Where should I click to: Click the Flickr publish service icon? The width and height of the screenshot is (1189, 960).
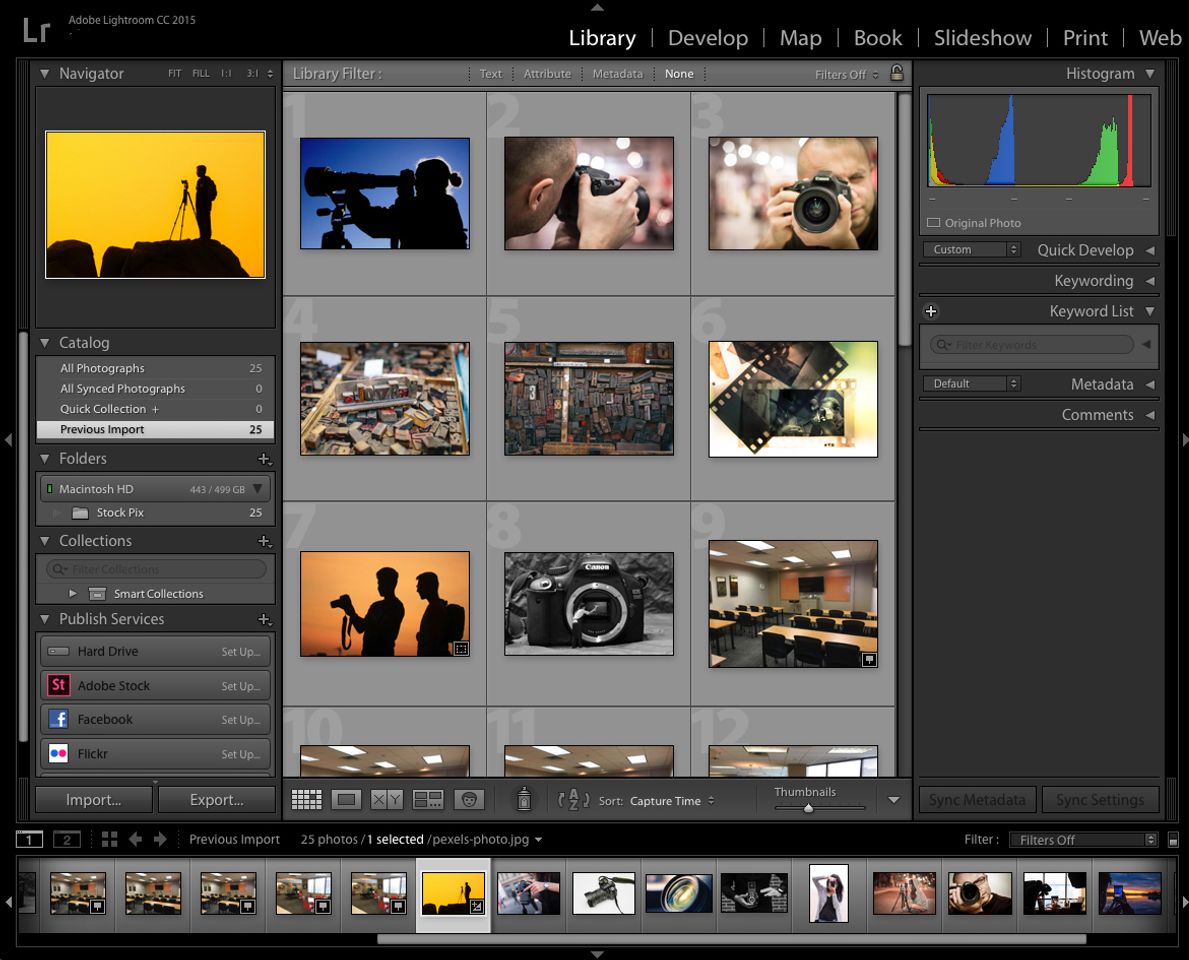(x=58, y=754)
